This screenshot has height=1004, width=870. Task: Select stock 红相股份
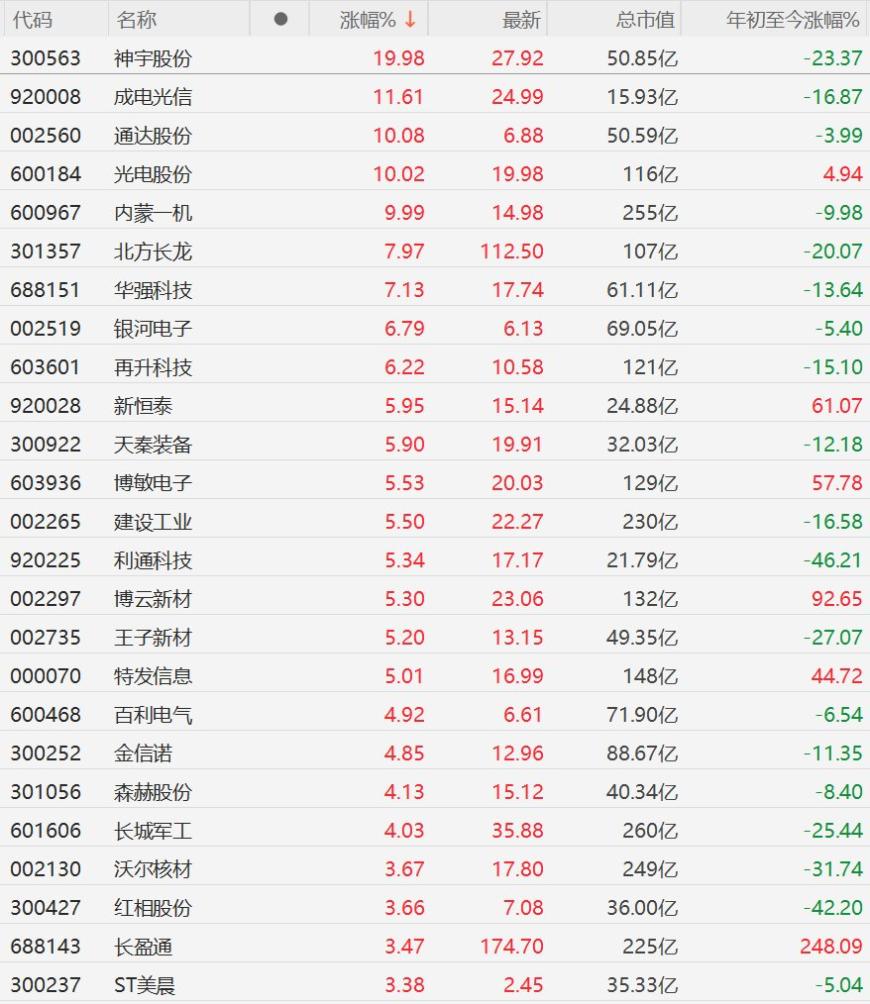pyautogui.click(x=153, y=908)
